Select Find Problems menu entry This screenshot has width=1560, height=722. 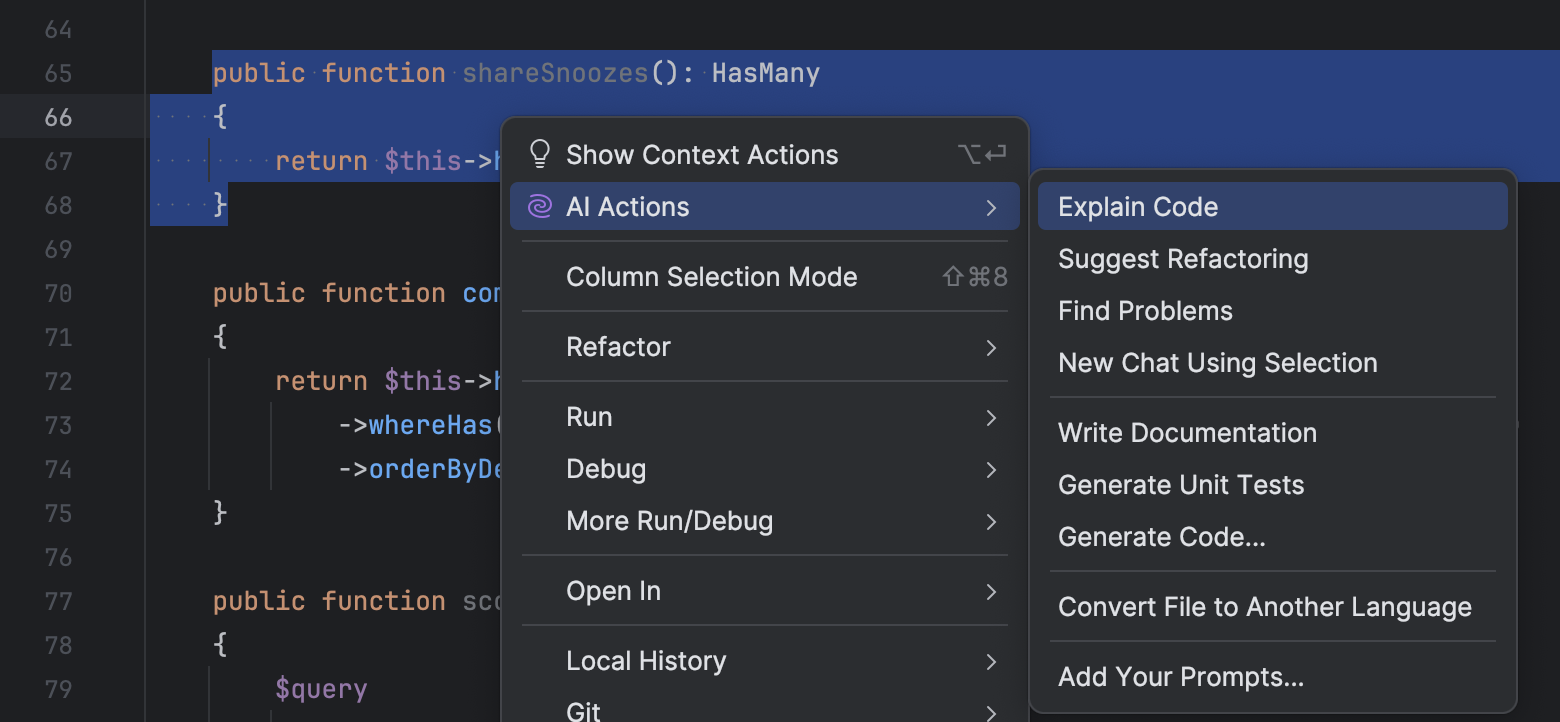coord(1145,311)
